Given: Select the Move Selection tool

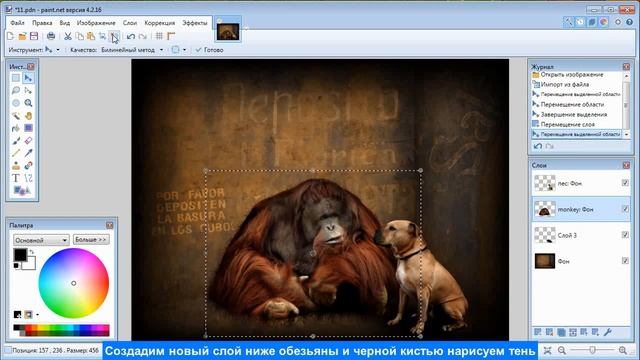Looking at the screenshot, I should 28,91.
